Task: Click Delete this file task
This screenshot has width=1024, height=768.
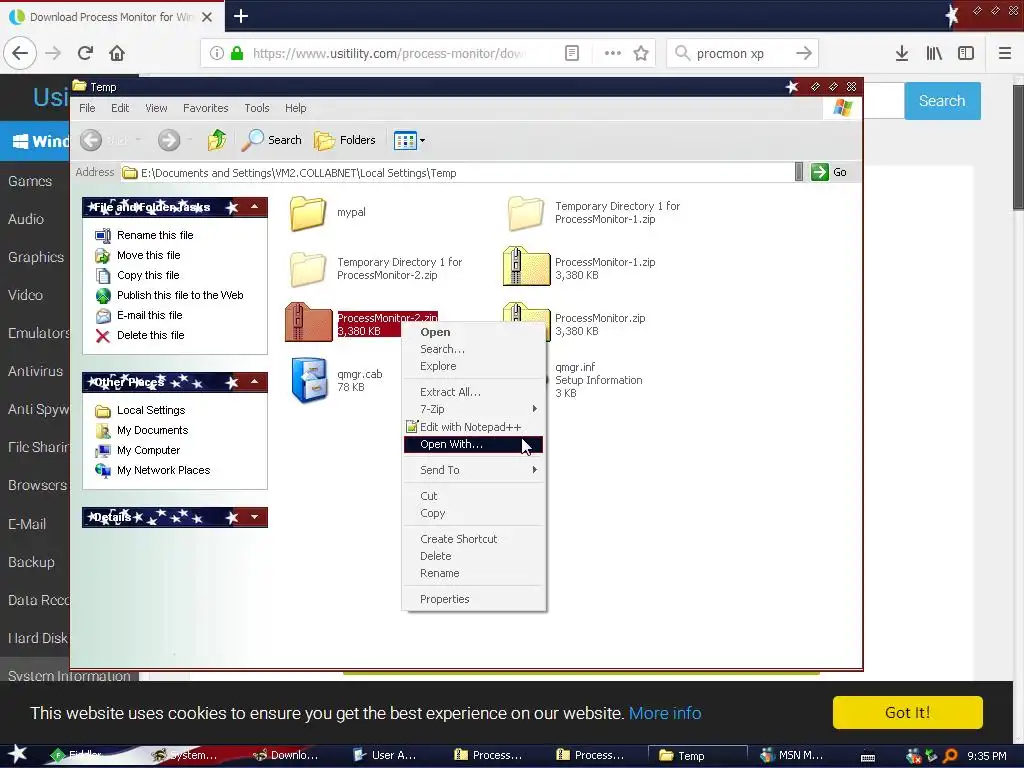Action: (x=140, y=335)
